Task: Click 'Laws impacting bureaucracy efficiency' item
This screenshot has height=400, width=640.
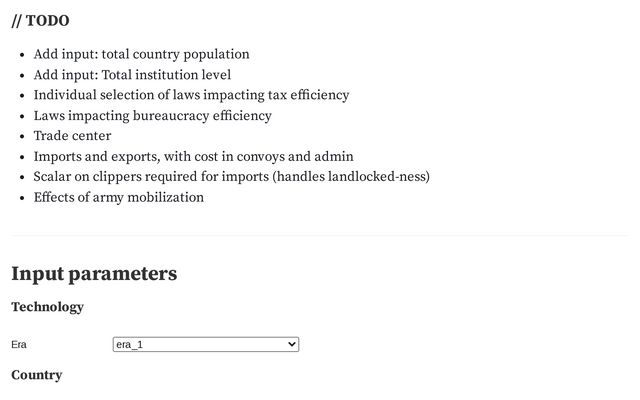Action: tap(152, 116)
